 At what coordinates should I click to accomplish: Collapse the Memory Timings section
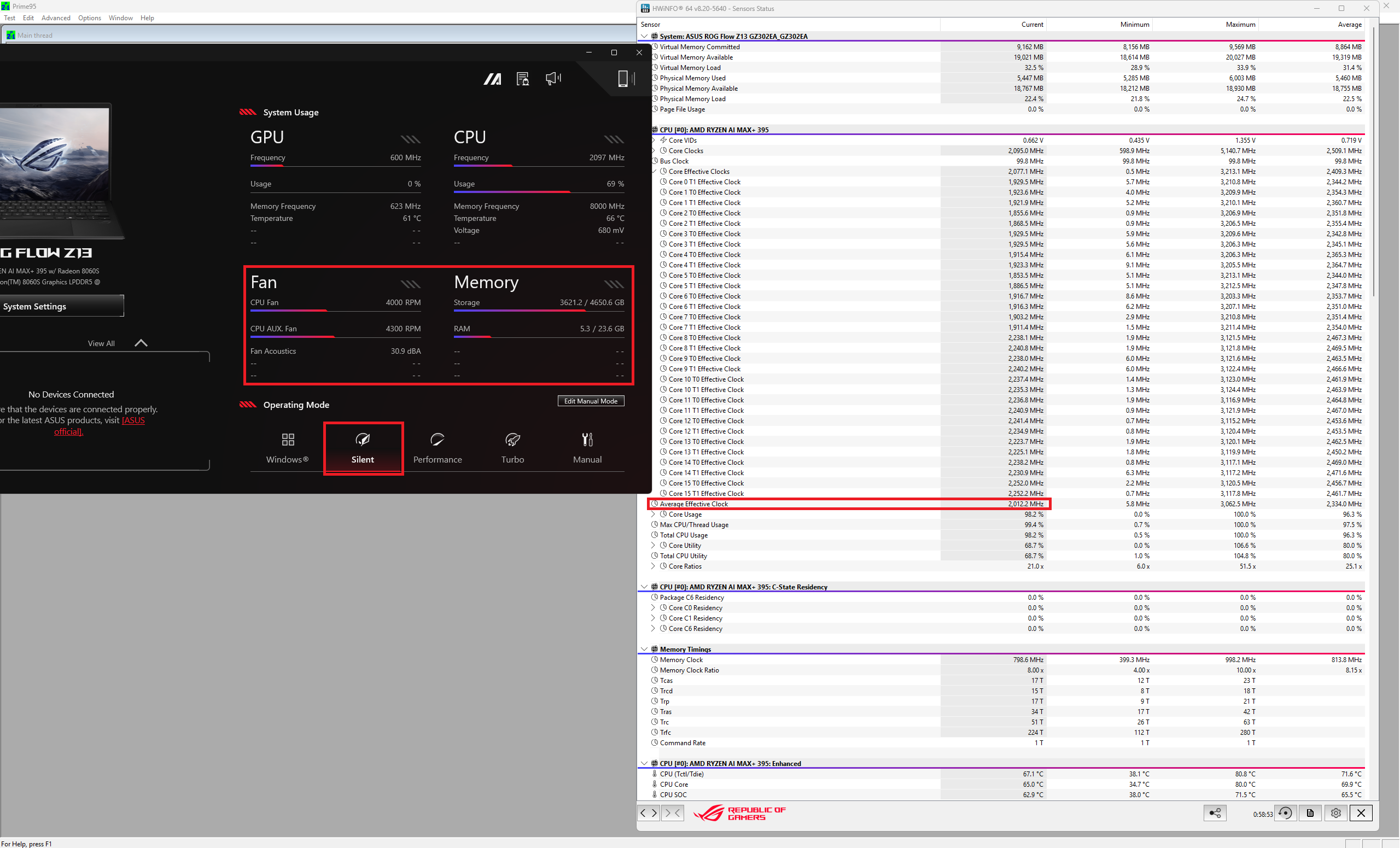point(644,649)
